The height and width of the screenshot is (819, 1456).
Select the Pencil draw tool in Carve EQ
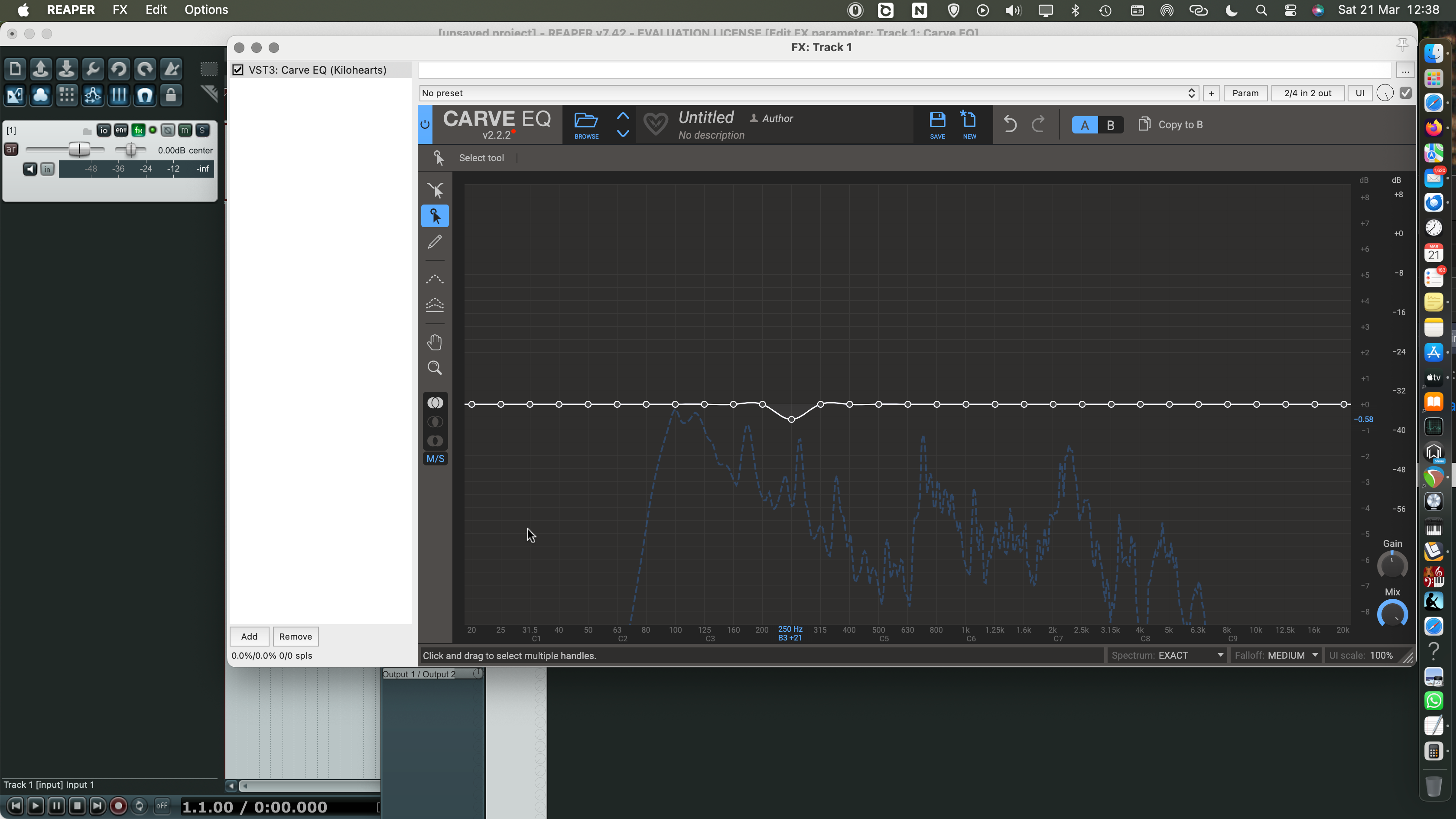[x=435, y=242]
